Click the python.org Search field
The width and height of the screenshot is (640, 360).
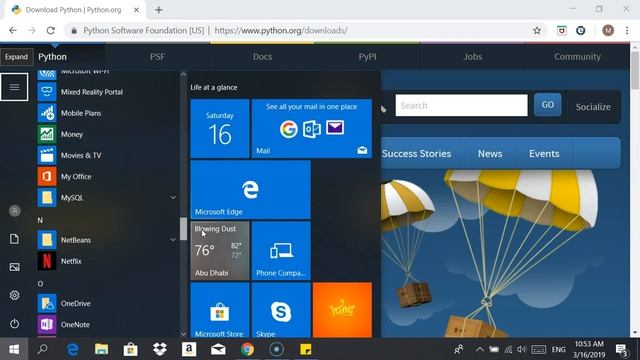[461, 105]
